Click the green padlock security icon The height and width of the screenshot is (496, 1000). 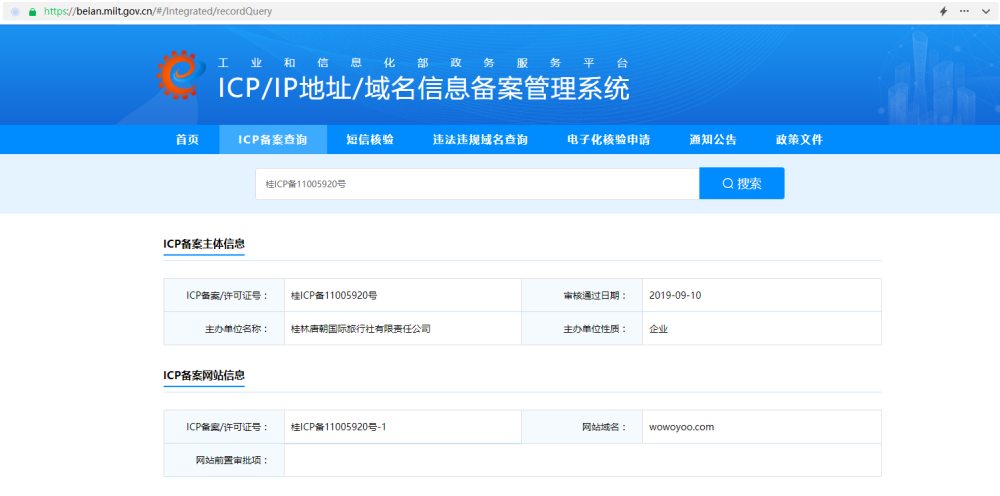coord(32,11)
